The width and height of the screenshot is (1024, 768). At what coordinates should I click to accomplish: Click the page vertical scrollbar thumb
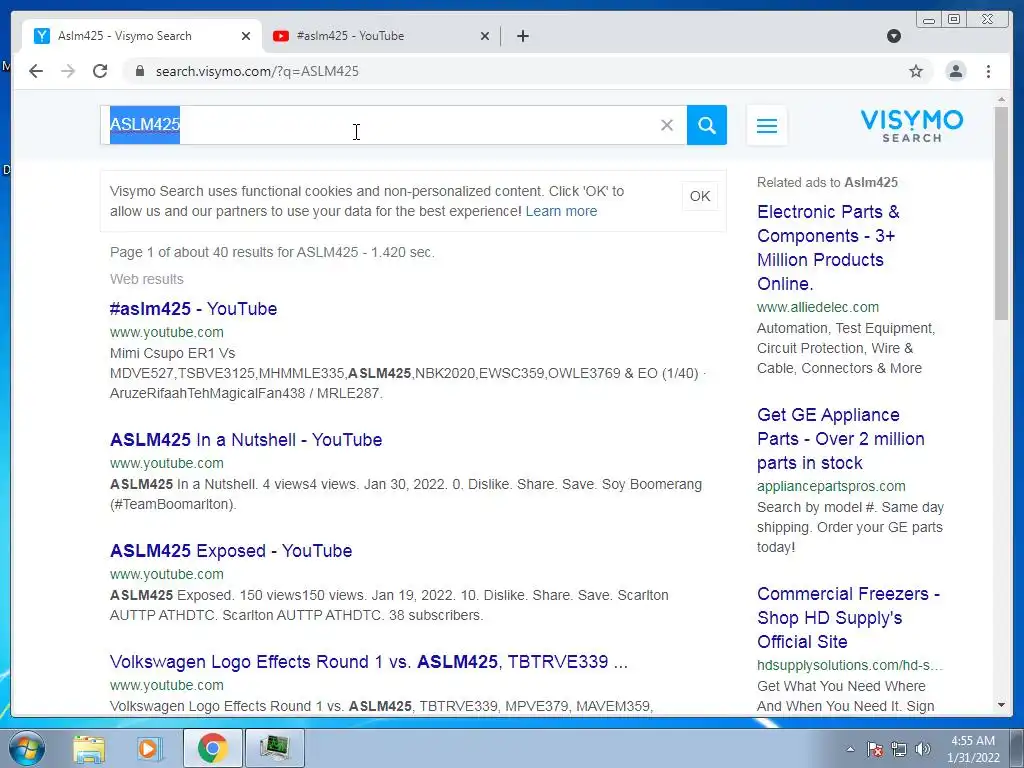[1001, 213]
